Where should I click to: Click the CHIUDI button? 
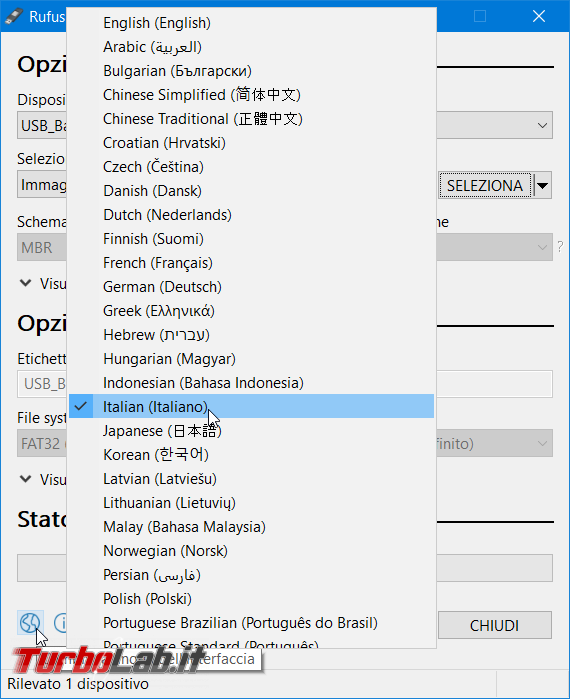[x=495, y=625]
